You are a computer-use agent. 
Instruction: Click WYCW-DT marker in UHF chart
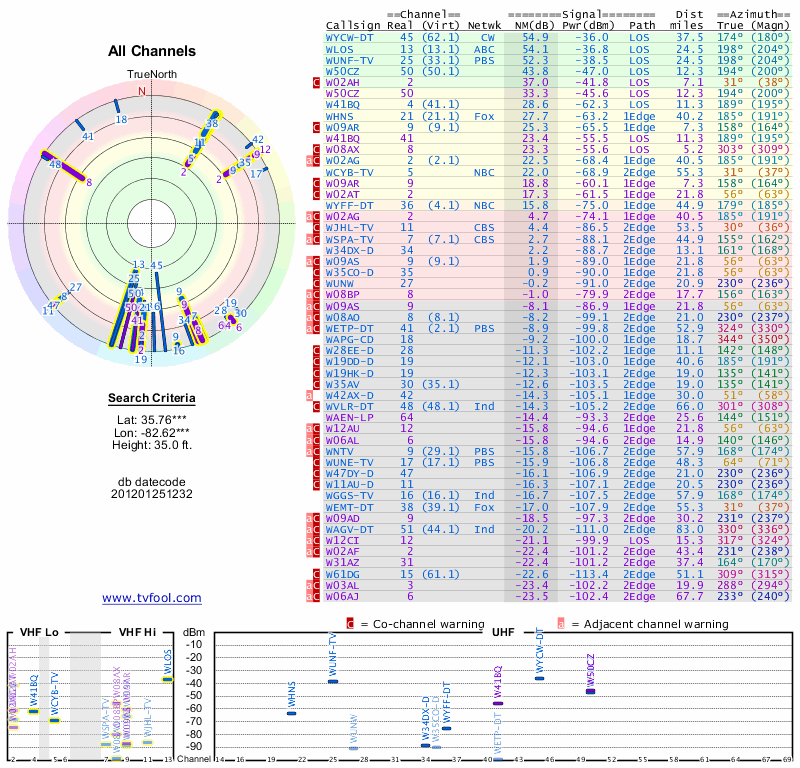pos(539,678)
